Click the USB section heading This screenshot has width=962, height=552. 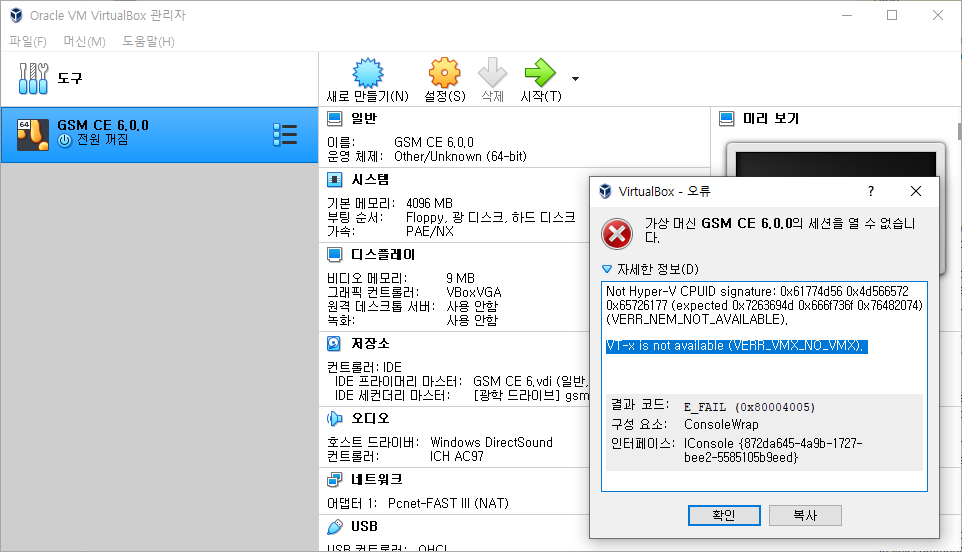(364, 527)
